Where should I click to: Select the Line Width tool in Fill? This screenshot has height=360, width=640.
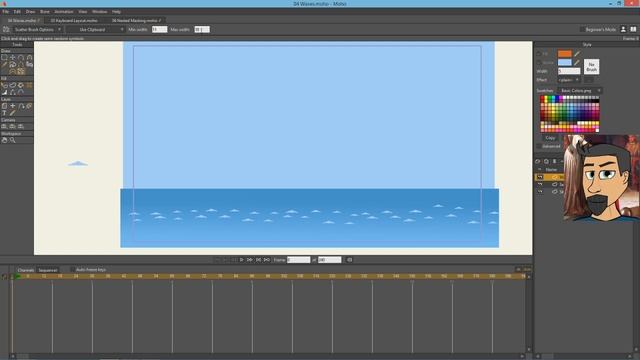click(4, 92)
